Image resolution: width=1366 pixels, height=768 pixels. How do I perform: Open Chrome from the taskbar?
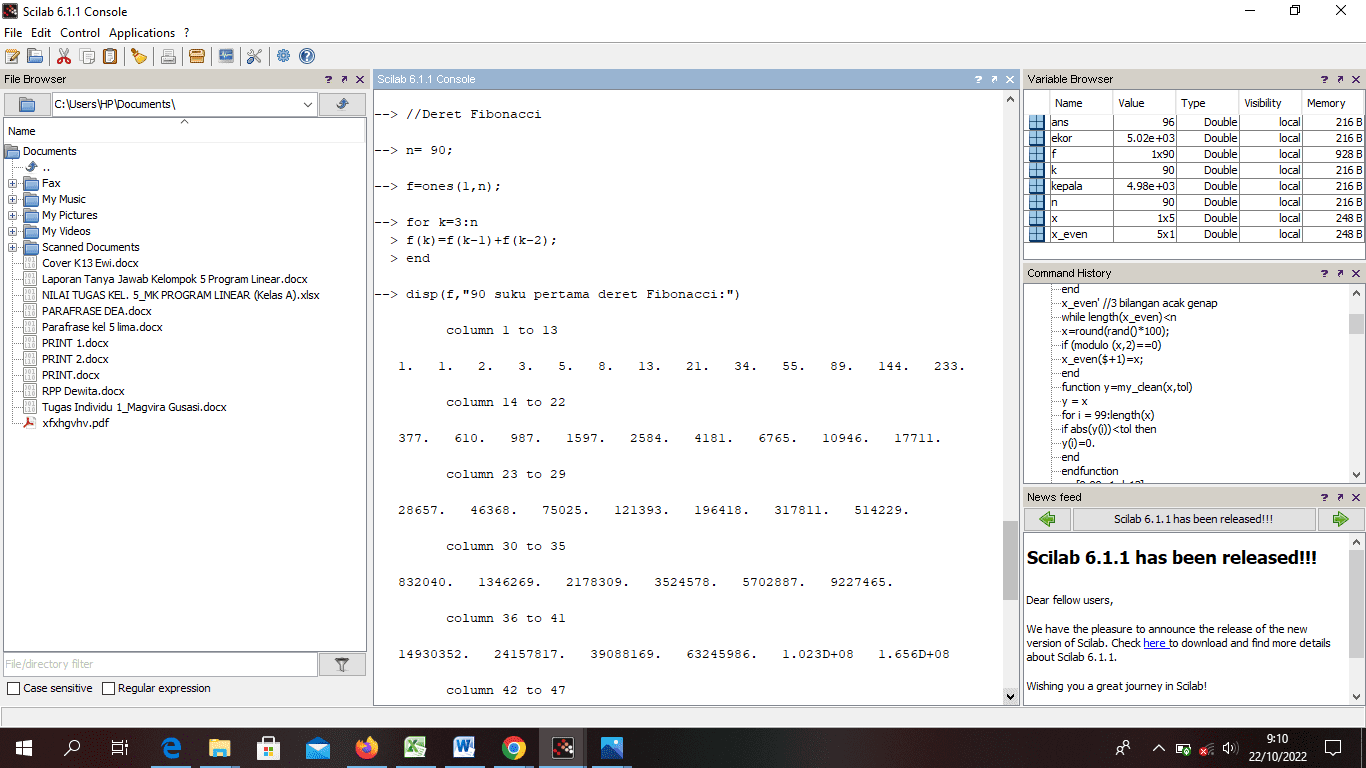tap(514, 747)
